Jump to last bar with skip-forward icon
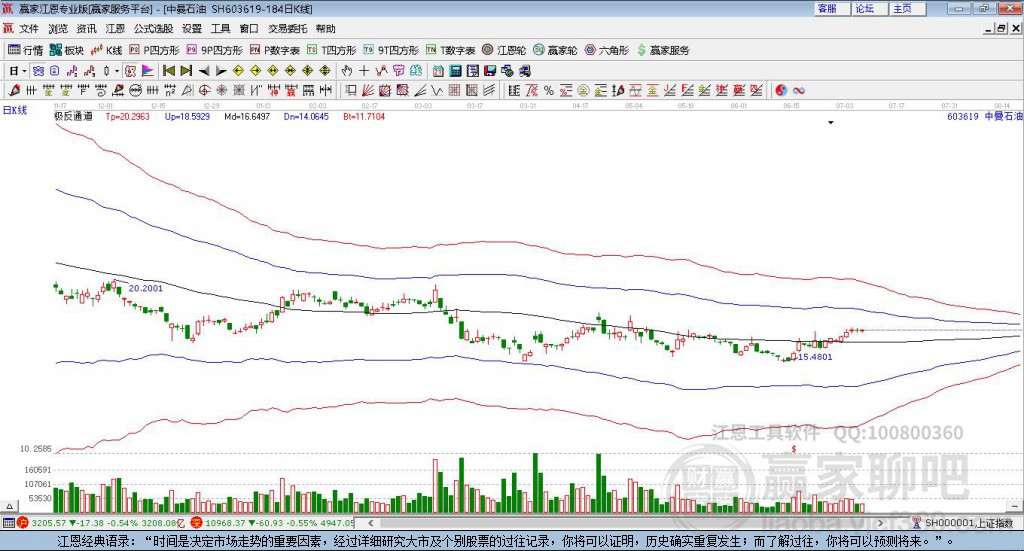 click(x=186, y=71)
